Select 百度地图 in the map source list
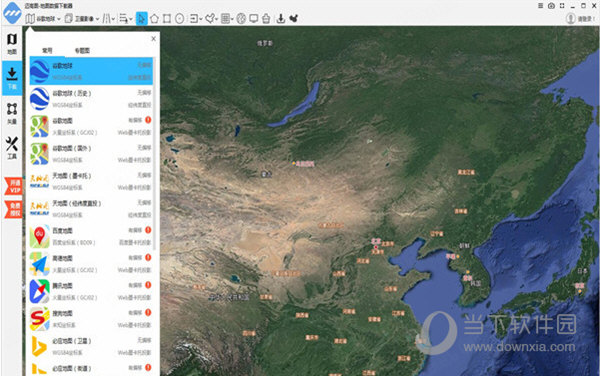 tap(91, 236)
